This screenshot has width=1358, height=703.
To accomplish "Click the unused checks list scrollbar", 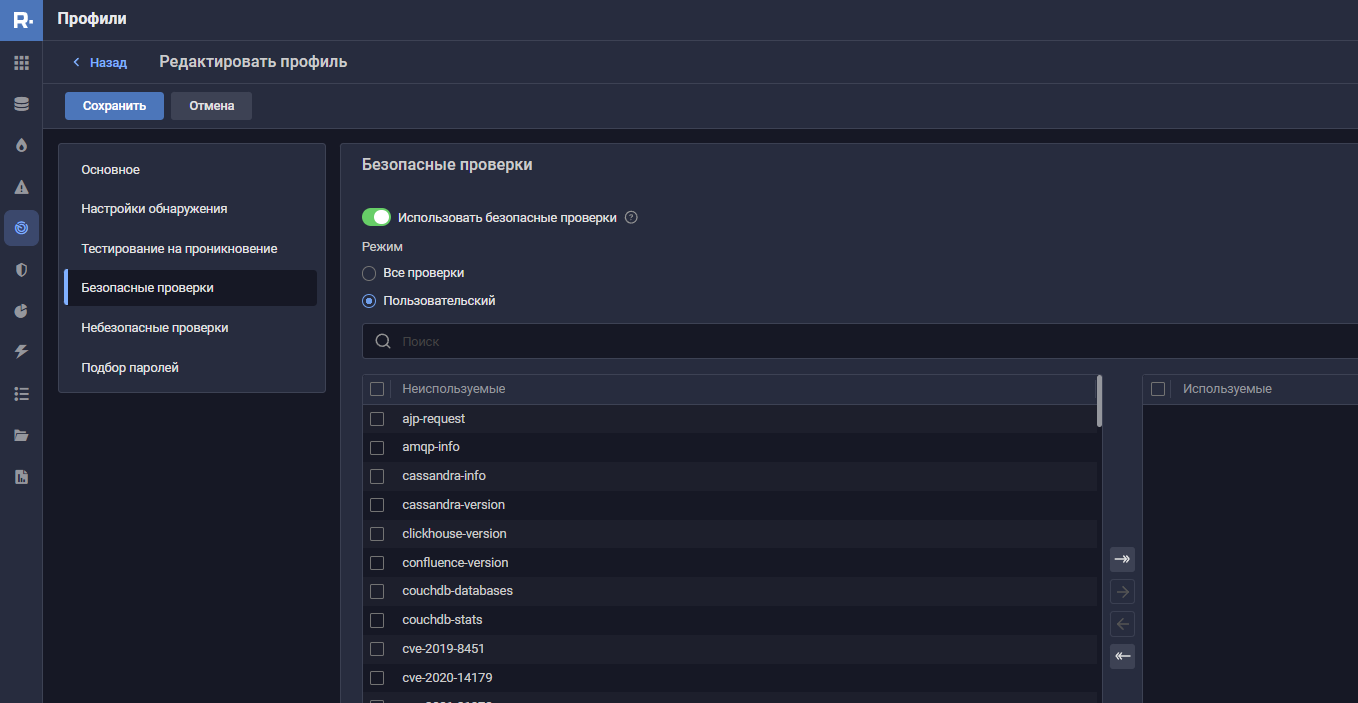I will point(1100,402).
